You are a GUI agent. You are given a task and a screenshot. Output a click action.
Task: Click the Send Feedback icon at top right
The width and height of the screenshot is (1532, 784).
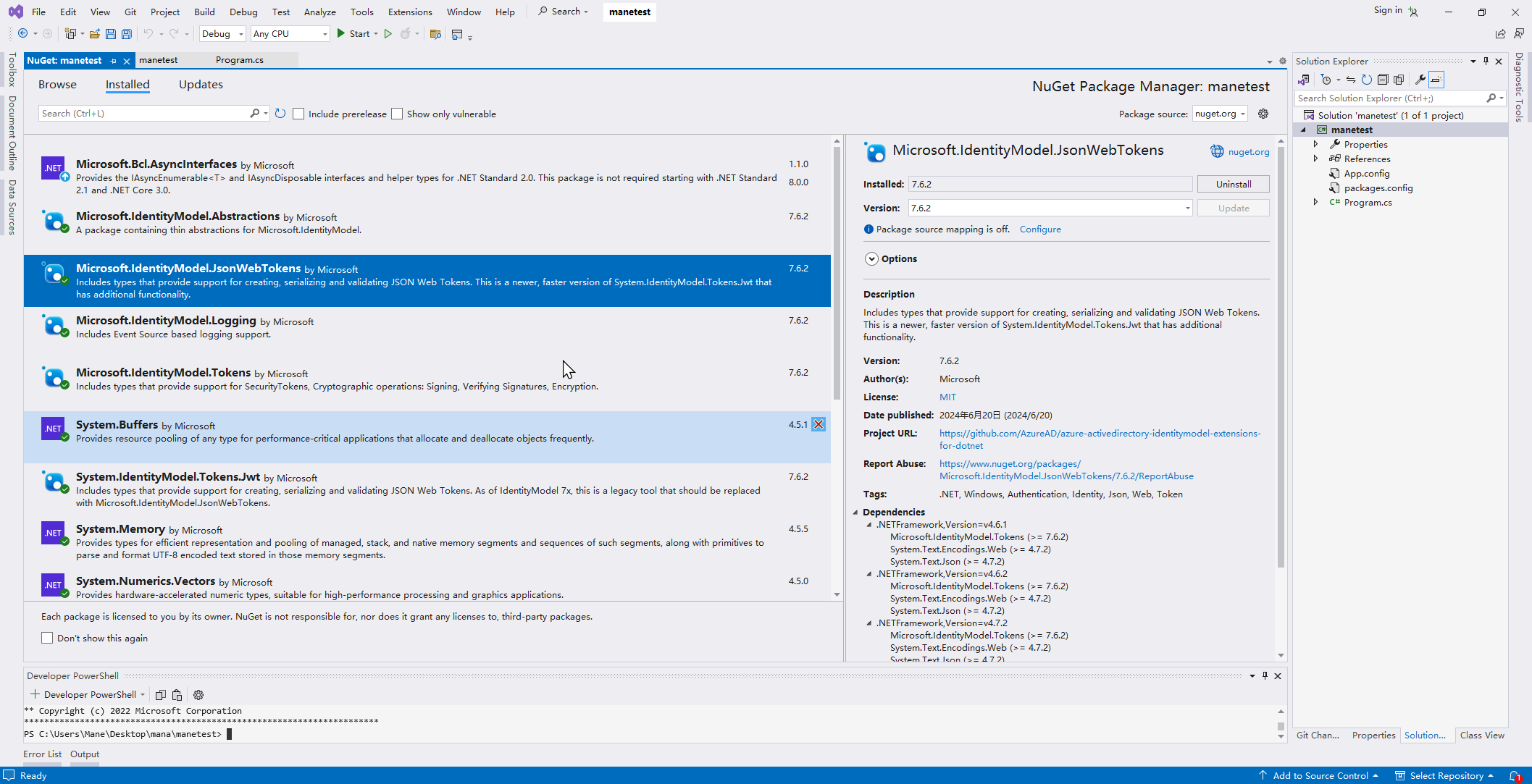(1519, 33)
